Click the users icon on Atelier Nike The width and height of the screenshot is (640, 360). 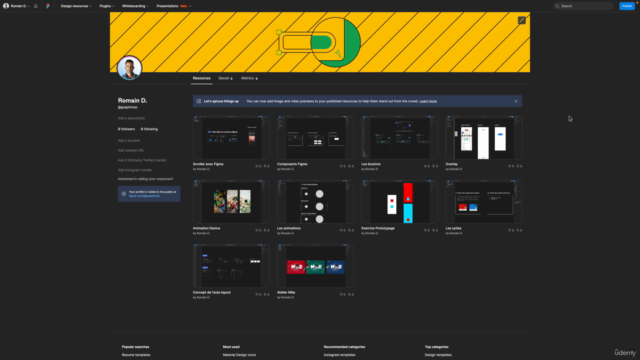coord(349,294)
